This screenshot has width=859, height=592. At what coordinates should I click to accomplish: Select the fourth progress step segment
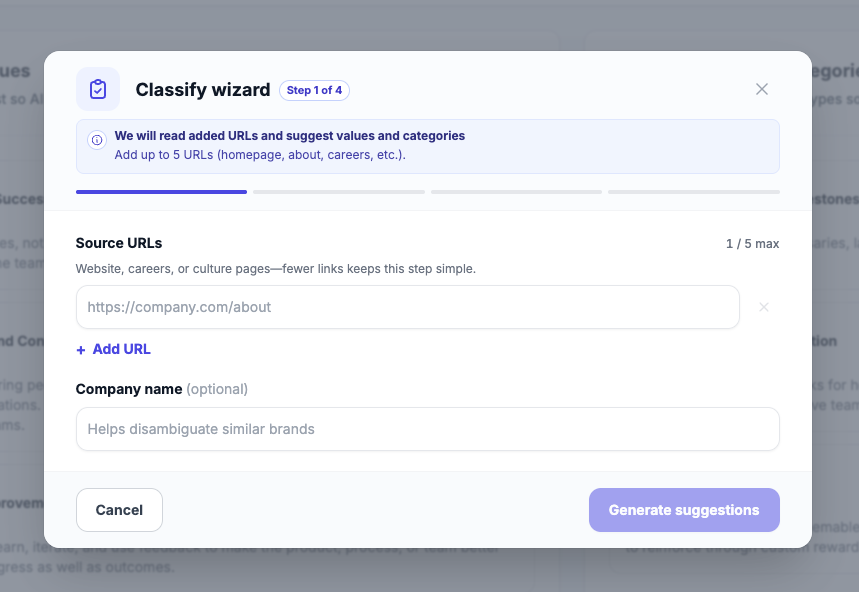point(694,191)
